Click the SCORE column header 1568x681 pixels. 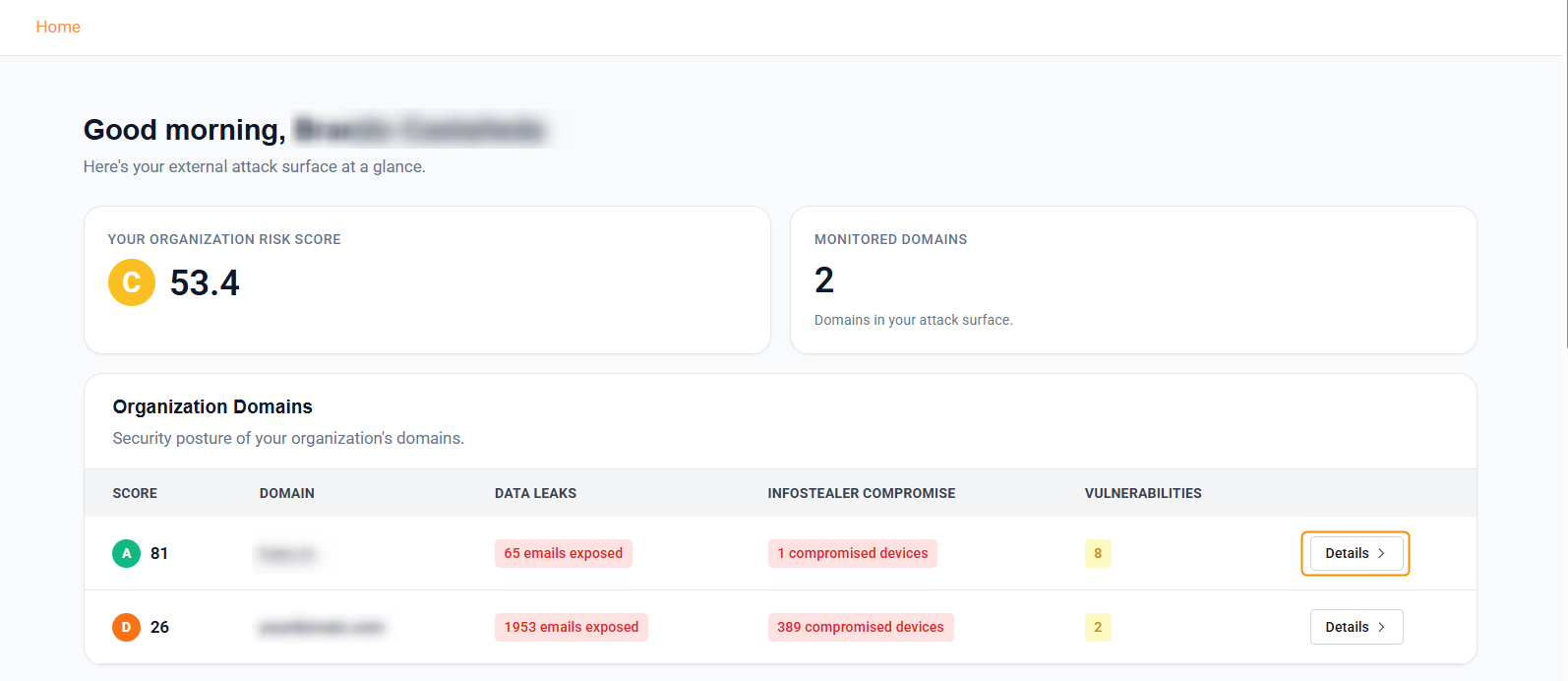coord(135,493)
